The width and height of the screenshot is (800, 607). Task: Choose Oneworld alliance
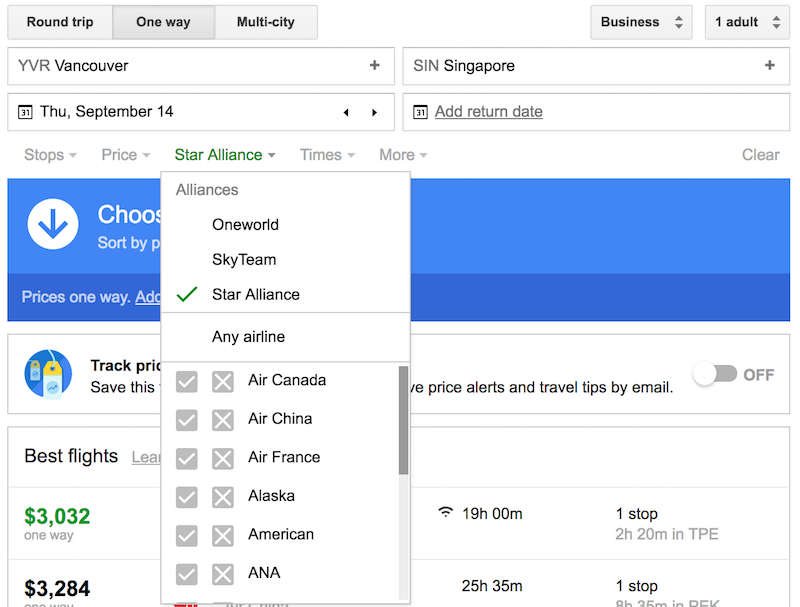coord(285,224)
